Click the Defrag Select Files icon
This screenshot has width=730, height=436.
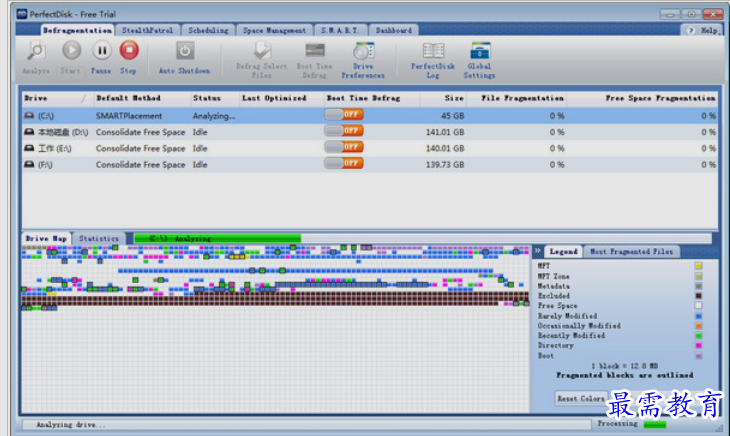[x=262, y=51]
